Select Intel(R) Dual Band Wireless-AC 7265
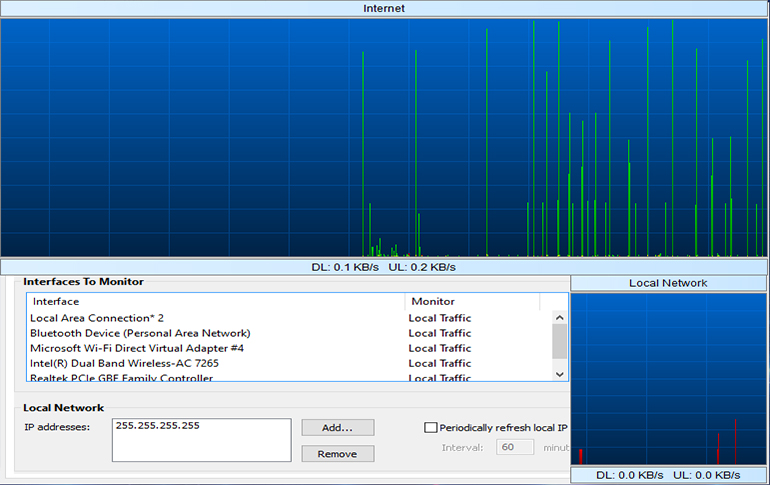770x485 pixels. pyautogui.click(x=124, y=363)
